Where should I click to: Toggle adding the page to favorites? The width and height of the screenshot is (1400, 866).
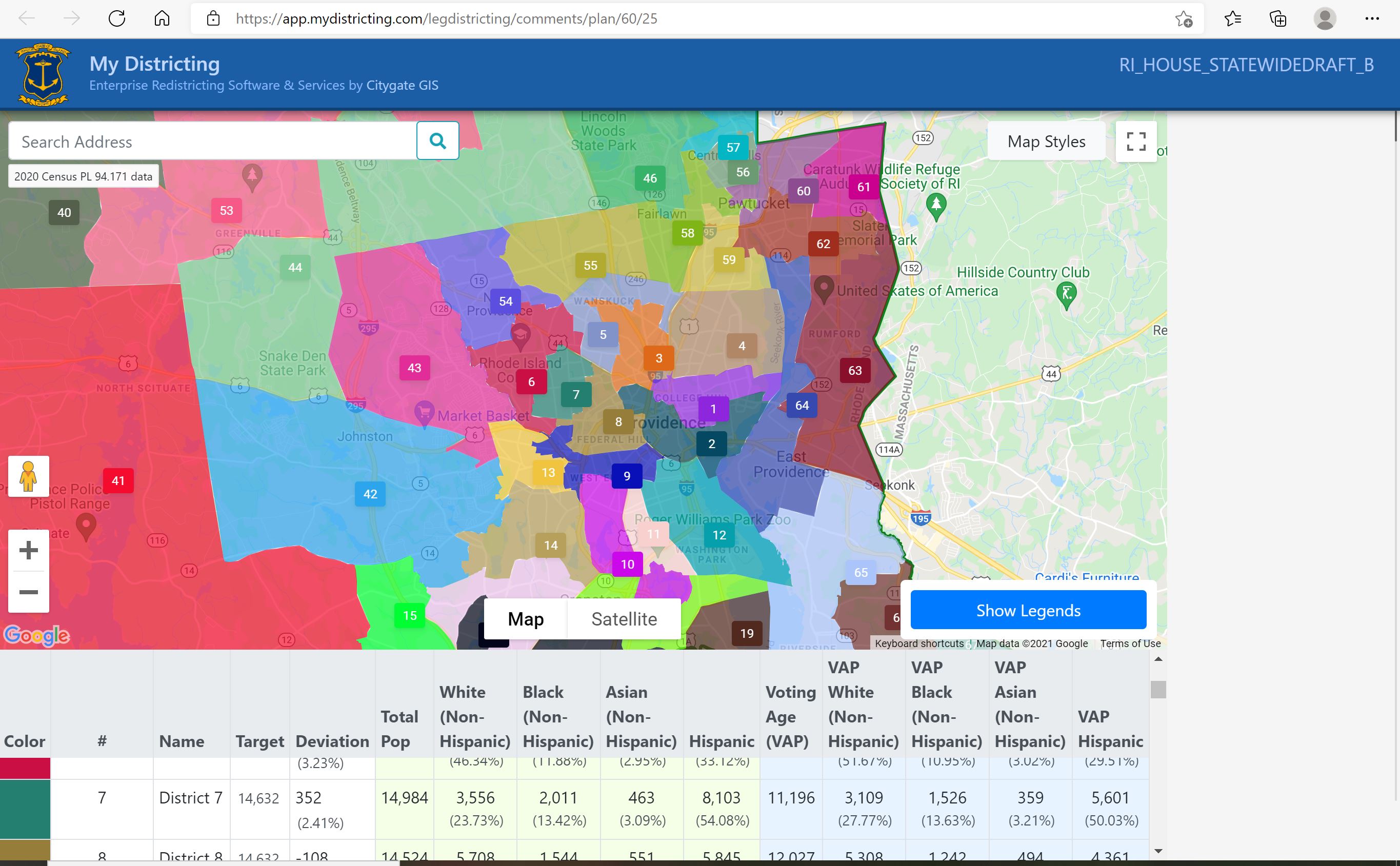tap(1183, 19)
